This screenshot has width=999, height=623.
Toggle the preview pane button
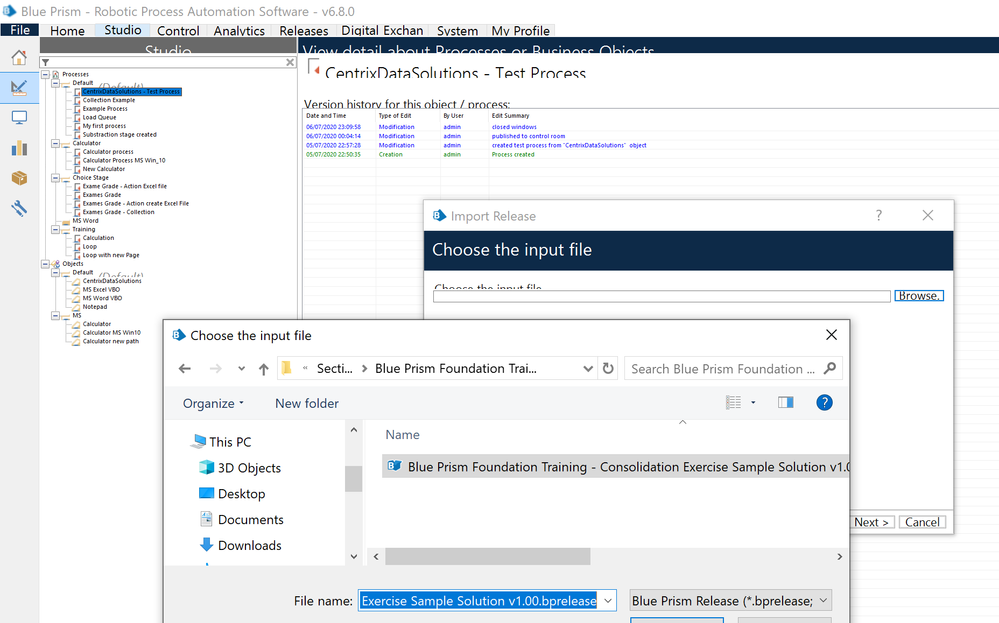[x=785, y=402]
